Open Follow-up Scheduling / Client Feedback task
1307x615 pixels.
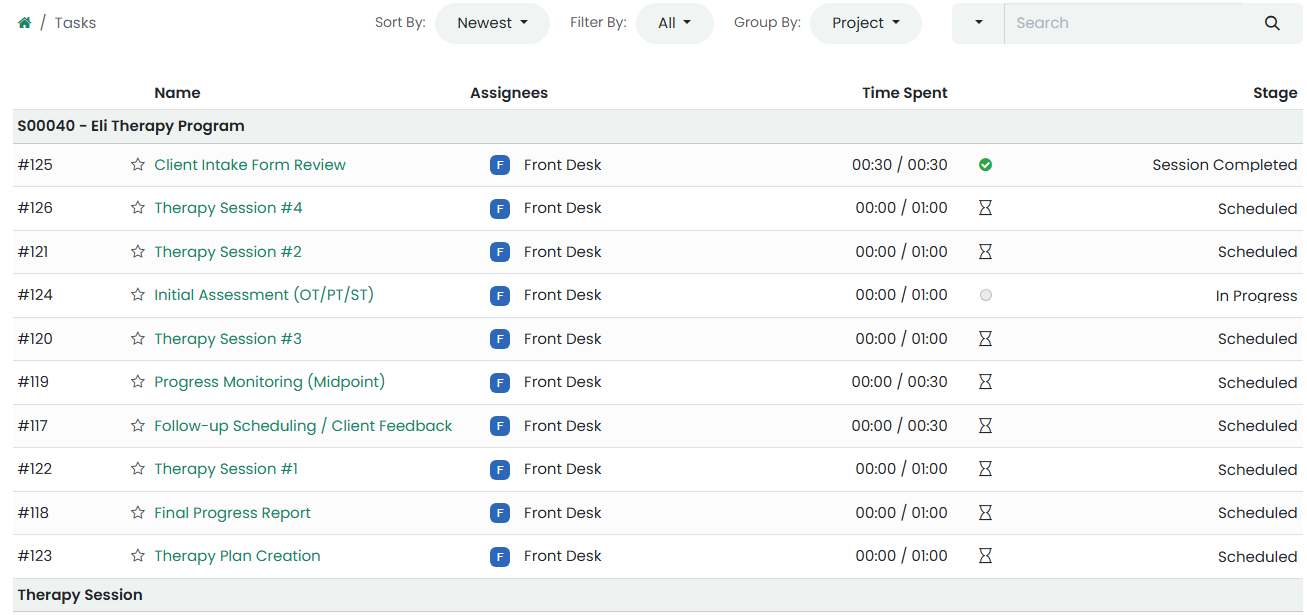tap(303, 426)
